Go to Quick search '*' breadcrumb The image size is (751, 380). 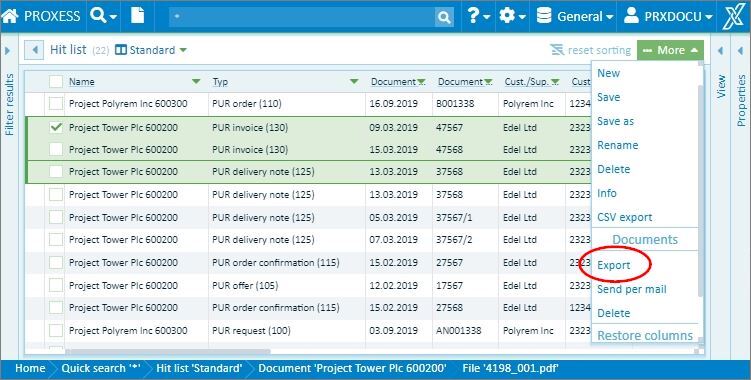pyautogui.click(x=101, y=368)
